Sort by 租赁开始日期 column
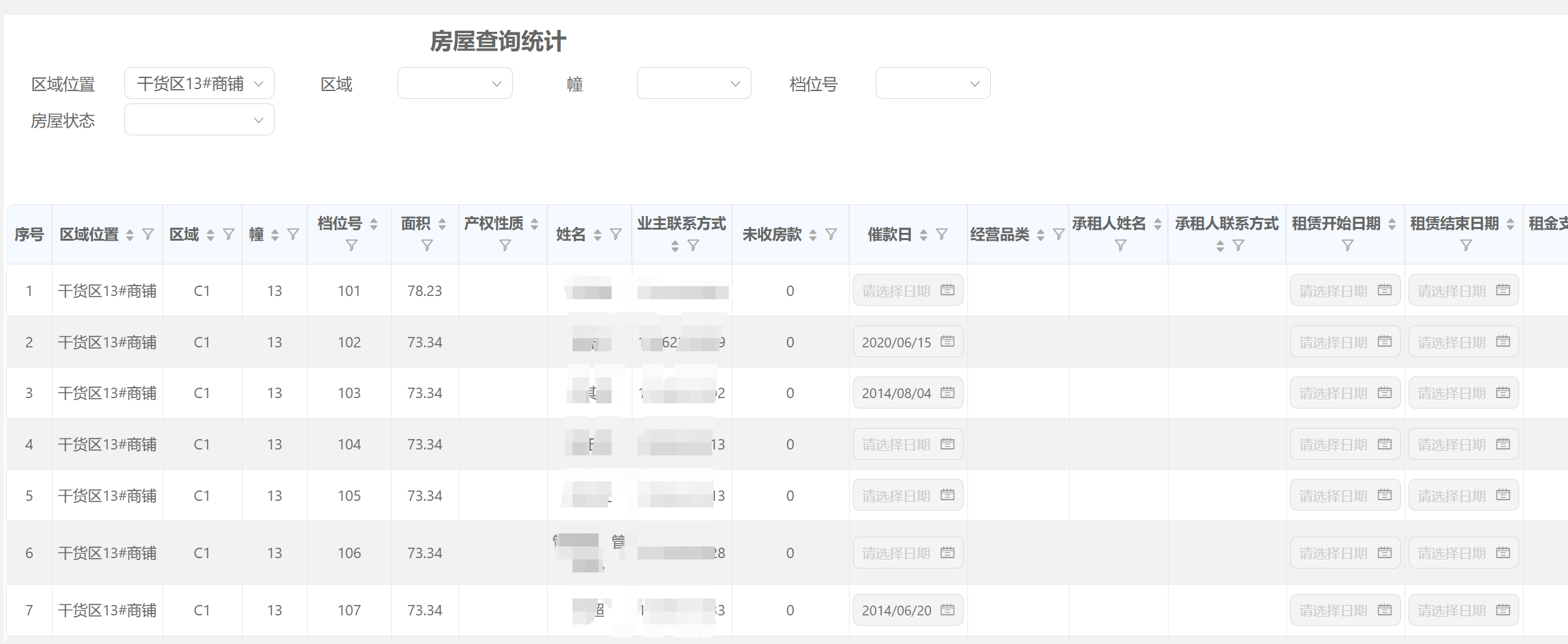This screenshot has width=1568, height=644. tap(1392, 224)
